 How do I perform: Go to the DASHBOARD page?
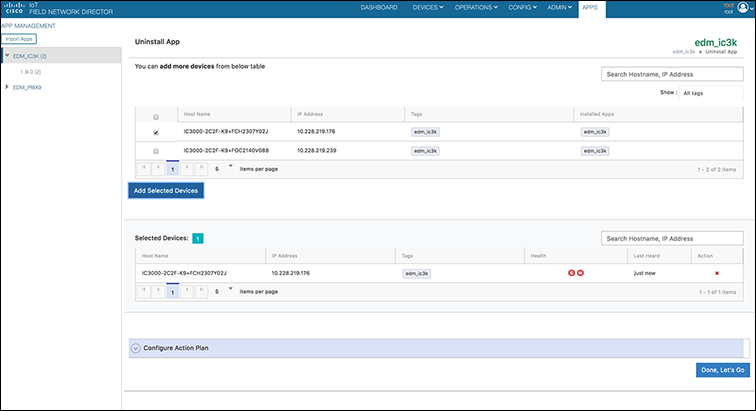point(379,8)
